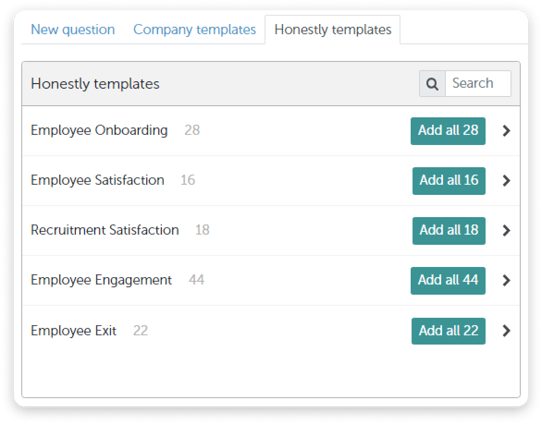Expand Employee Onboarding with its chevron
Screen dimensions: 542x424
(x=506, y=131)
